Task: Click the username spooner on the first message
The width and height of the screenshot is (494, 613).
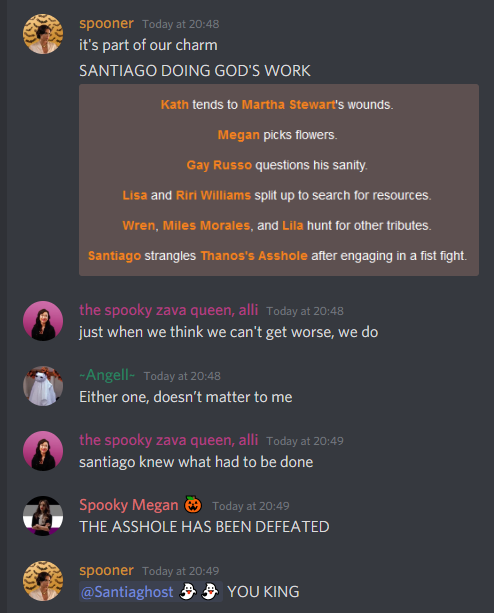Action: [x=106, y=23]
